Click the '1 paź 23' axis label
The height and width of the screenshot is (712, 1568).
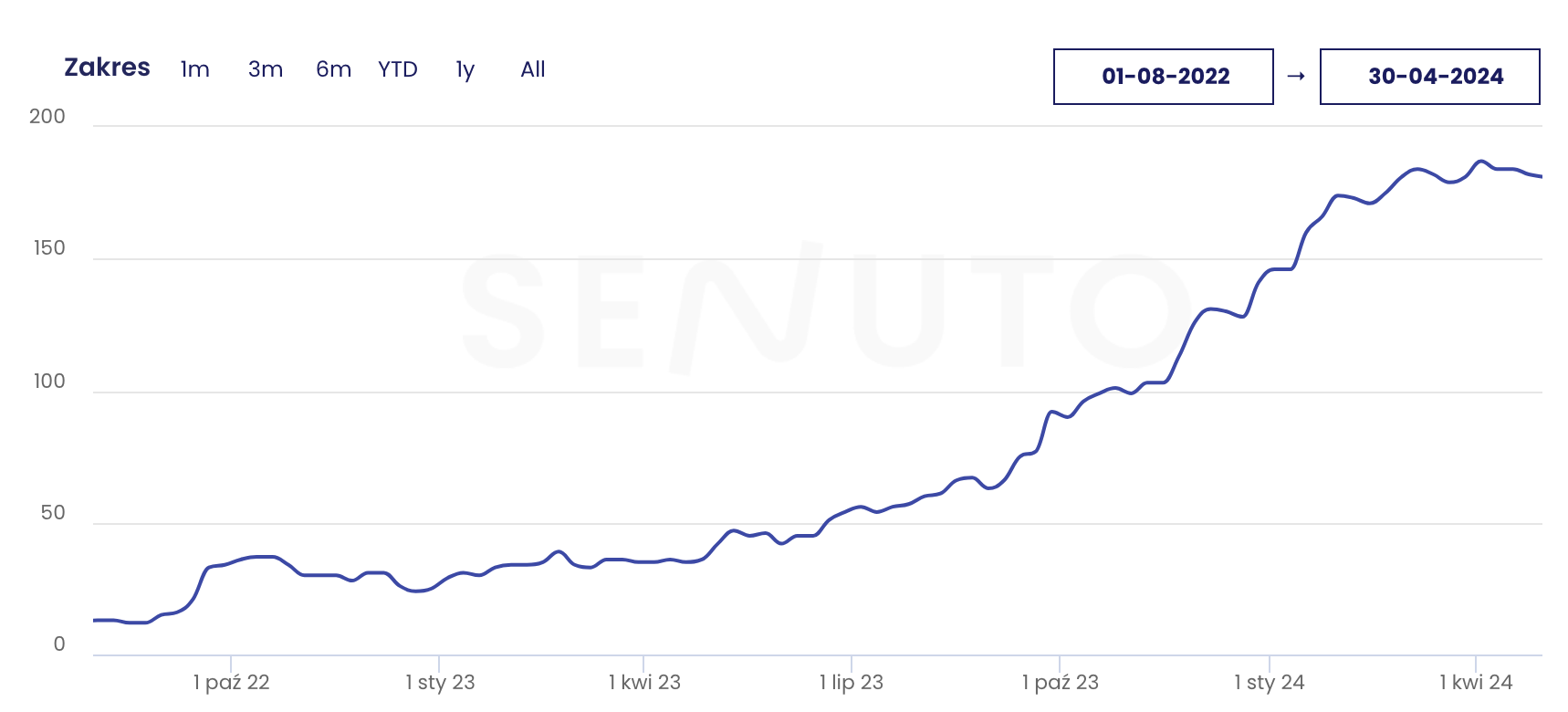pos(1061,682)
